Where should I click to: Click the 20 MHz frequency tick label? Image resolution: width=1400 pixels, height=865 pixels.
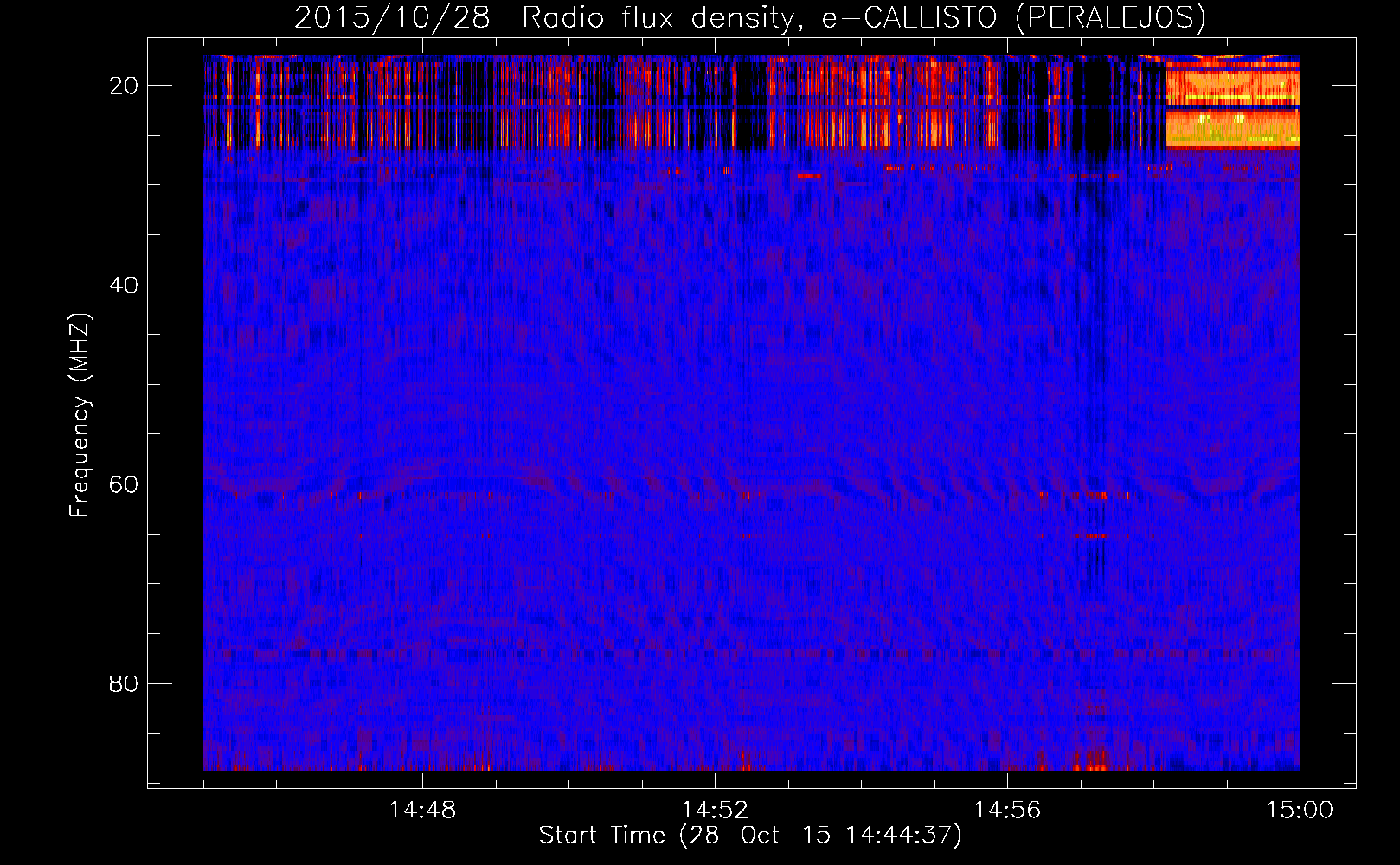coord(125,86)
